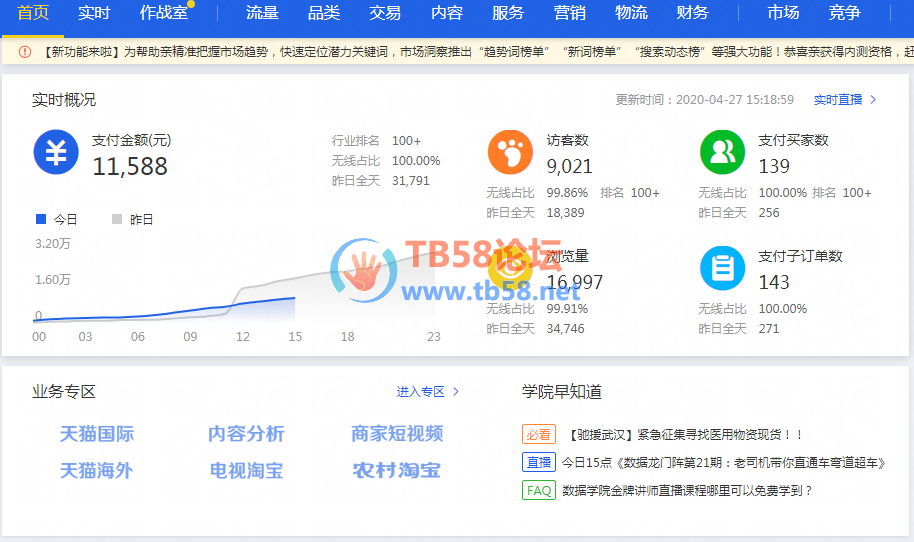Screen dimensions: 914x542
Task: Click the green 支付买家数 people icon
Action: [722, 152]
